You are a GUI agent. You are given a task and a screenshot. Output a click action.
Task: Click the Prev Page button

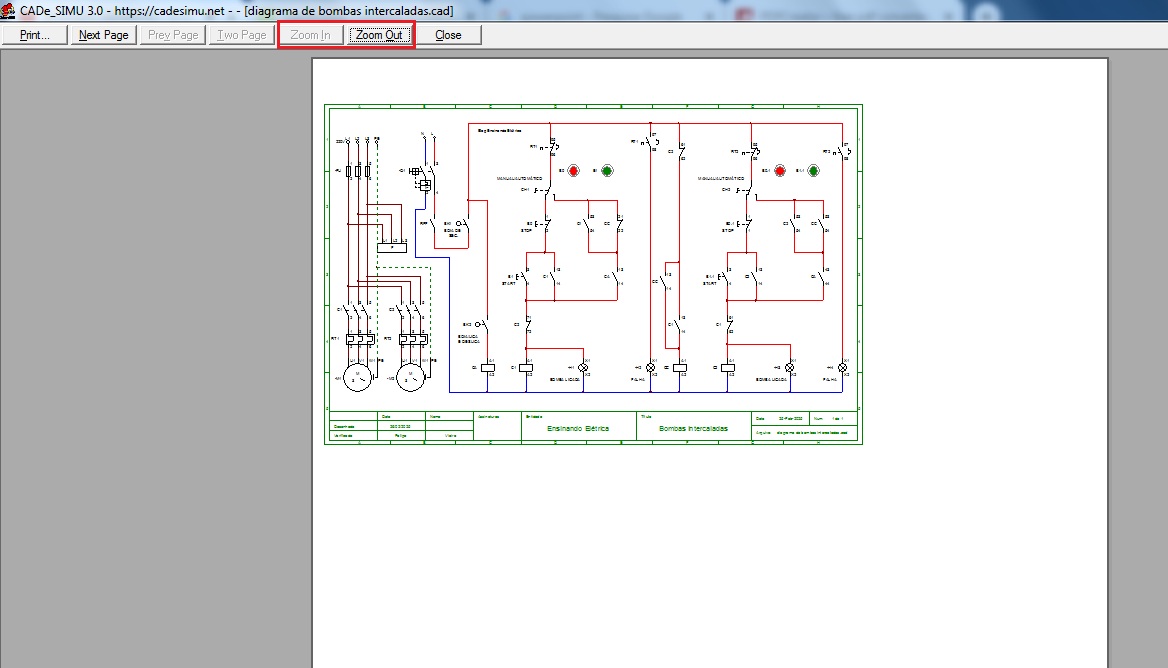tap(173, 35)
